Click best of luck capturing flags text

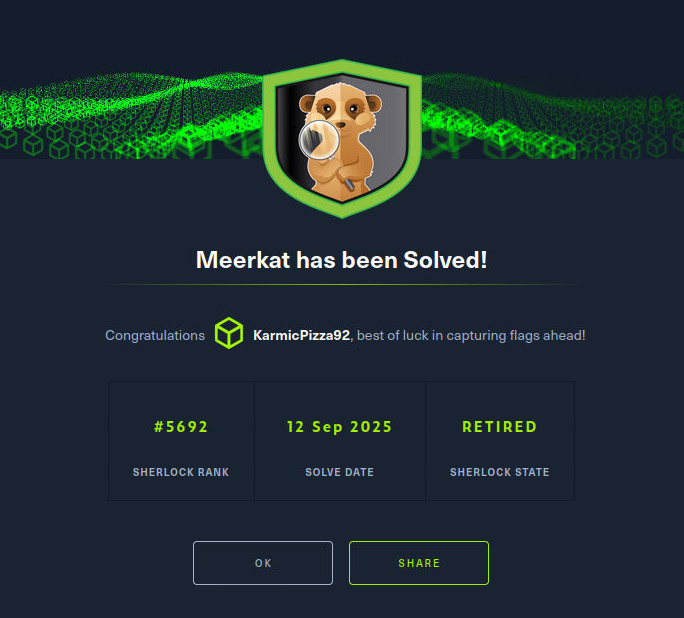471,335
